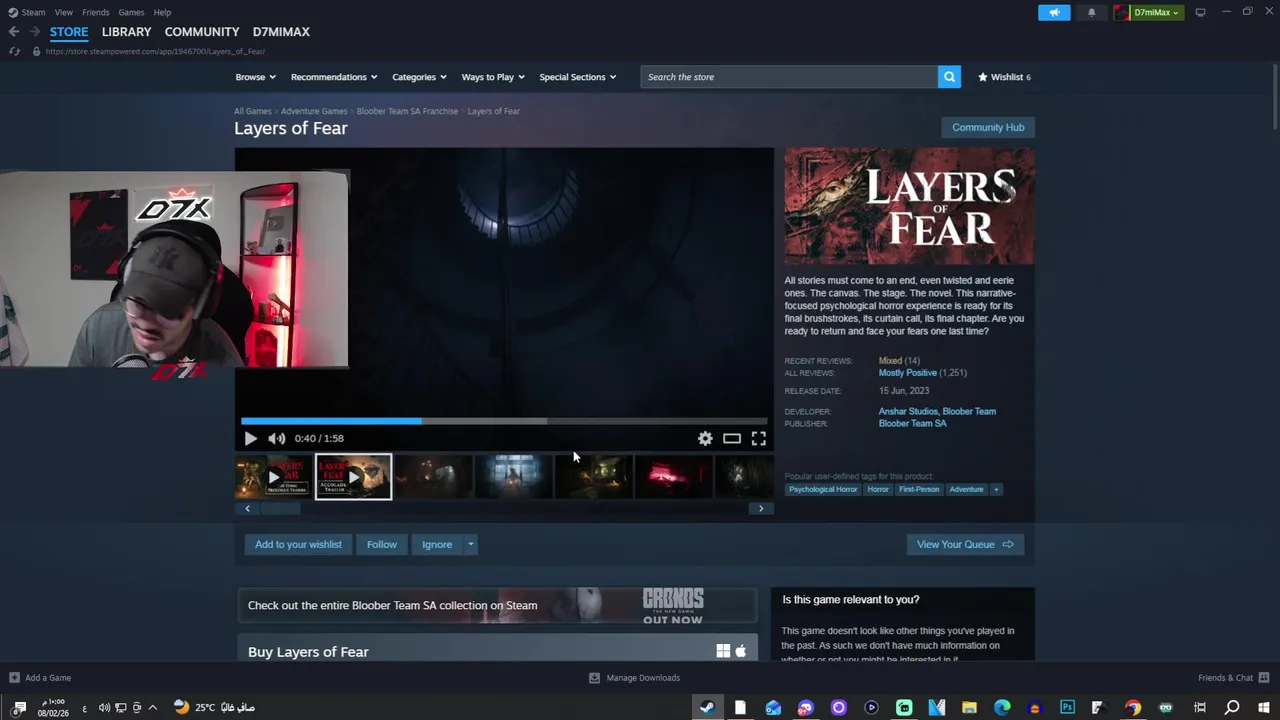Open Microsoft Edge from the taskbar
The image size is (1280, 720).
(x=1002, y=707)
